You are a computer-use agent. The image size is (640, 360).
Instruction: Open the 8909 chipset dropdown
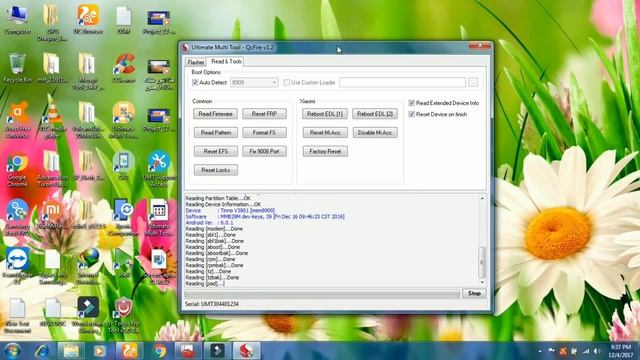coord(254,82)
